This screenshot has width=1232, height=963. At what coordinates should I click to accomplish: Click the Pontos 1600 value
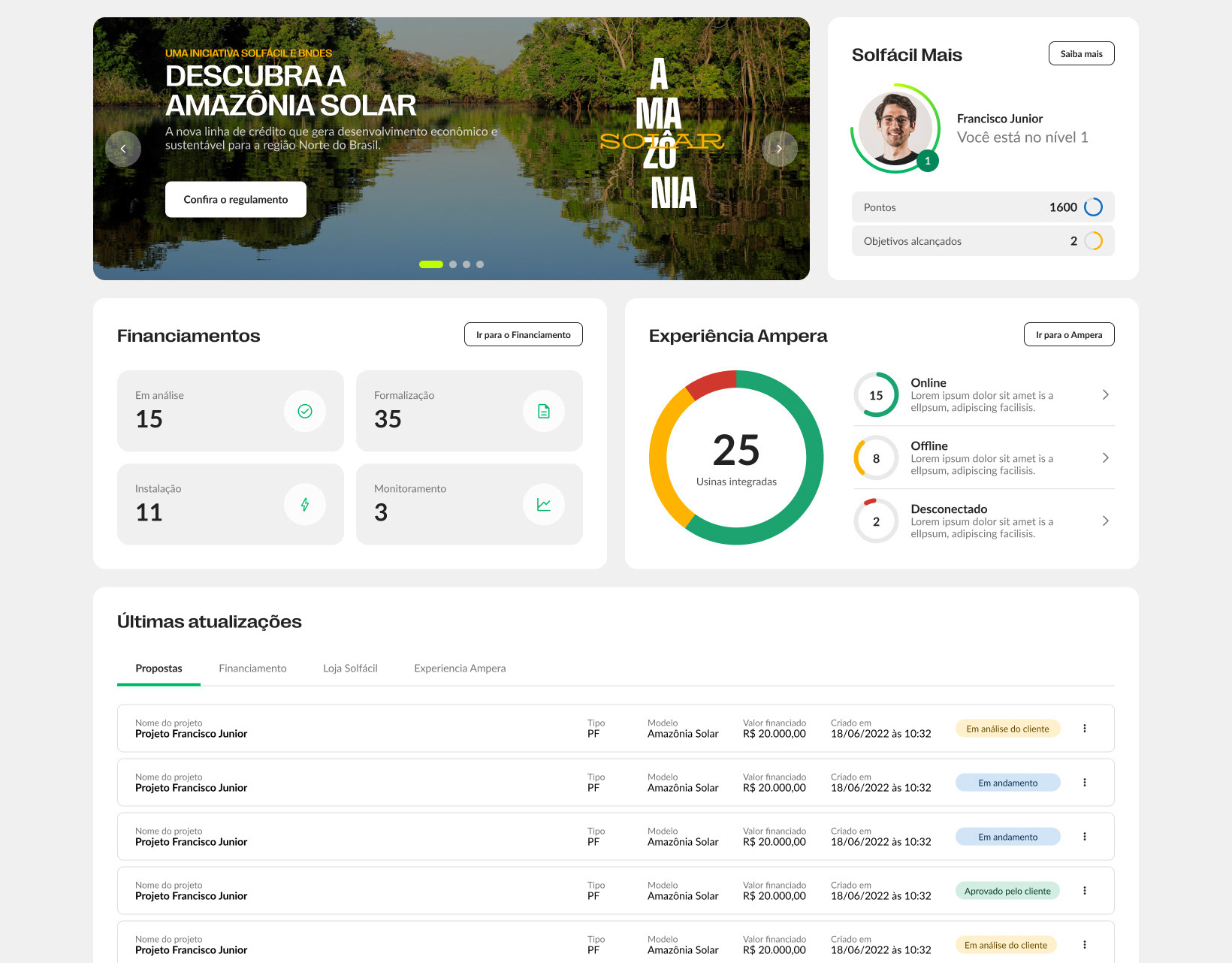1063,207
